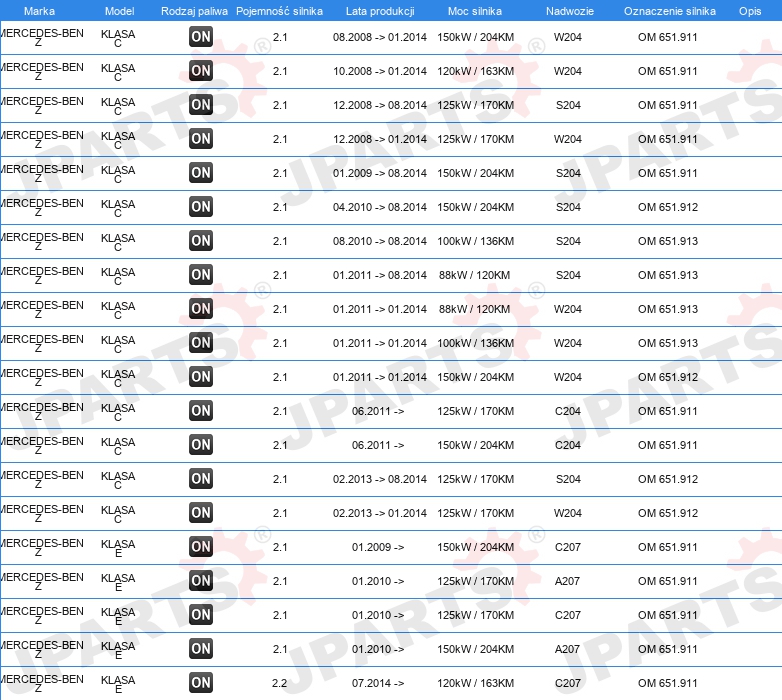Click KLASA C model in the 08.2008 row
Viewport: 782px width, 700px height.
[118, 38]
